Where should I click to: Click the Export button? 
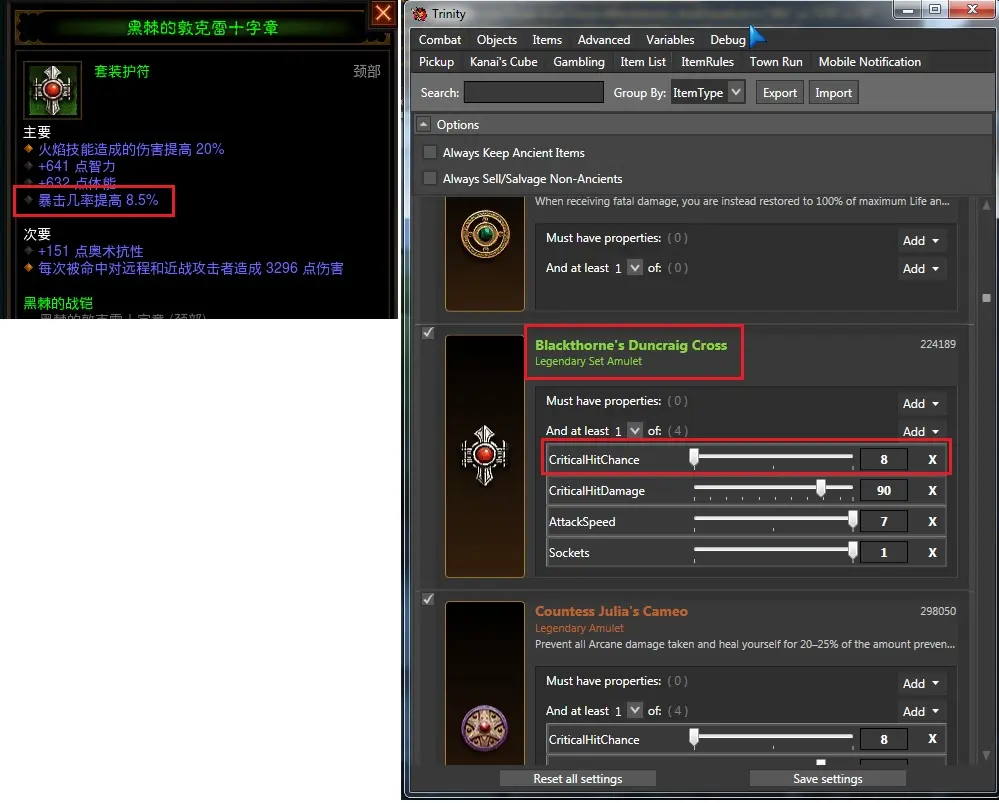[x=780, y=92]
